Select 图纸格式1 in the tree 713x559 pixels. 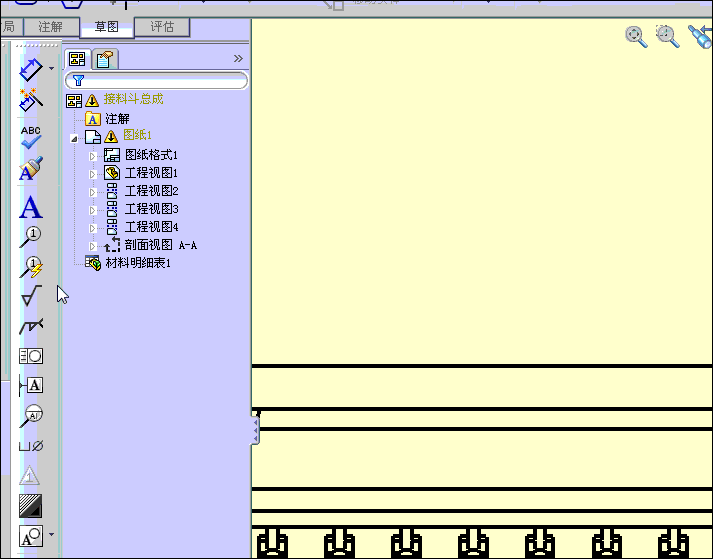(x=151, y=155)
